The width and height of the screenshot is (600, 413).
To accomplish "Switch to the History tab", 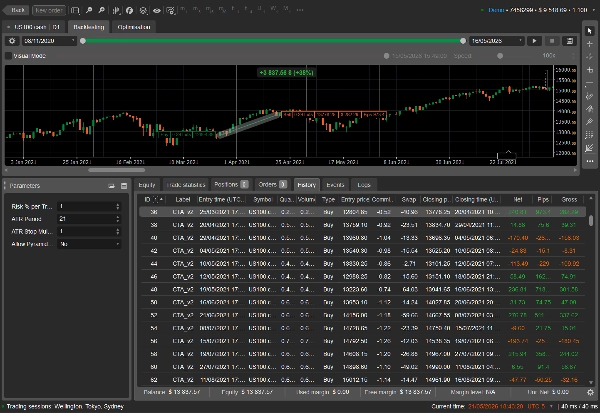I will tap(307, 185).
